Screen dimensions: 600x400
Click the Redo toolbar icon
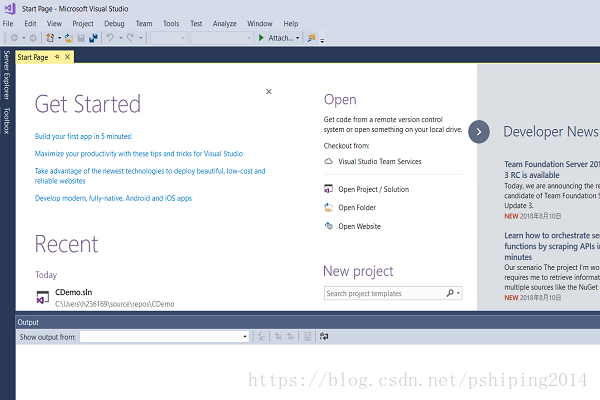(130, 38)
